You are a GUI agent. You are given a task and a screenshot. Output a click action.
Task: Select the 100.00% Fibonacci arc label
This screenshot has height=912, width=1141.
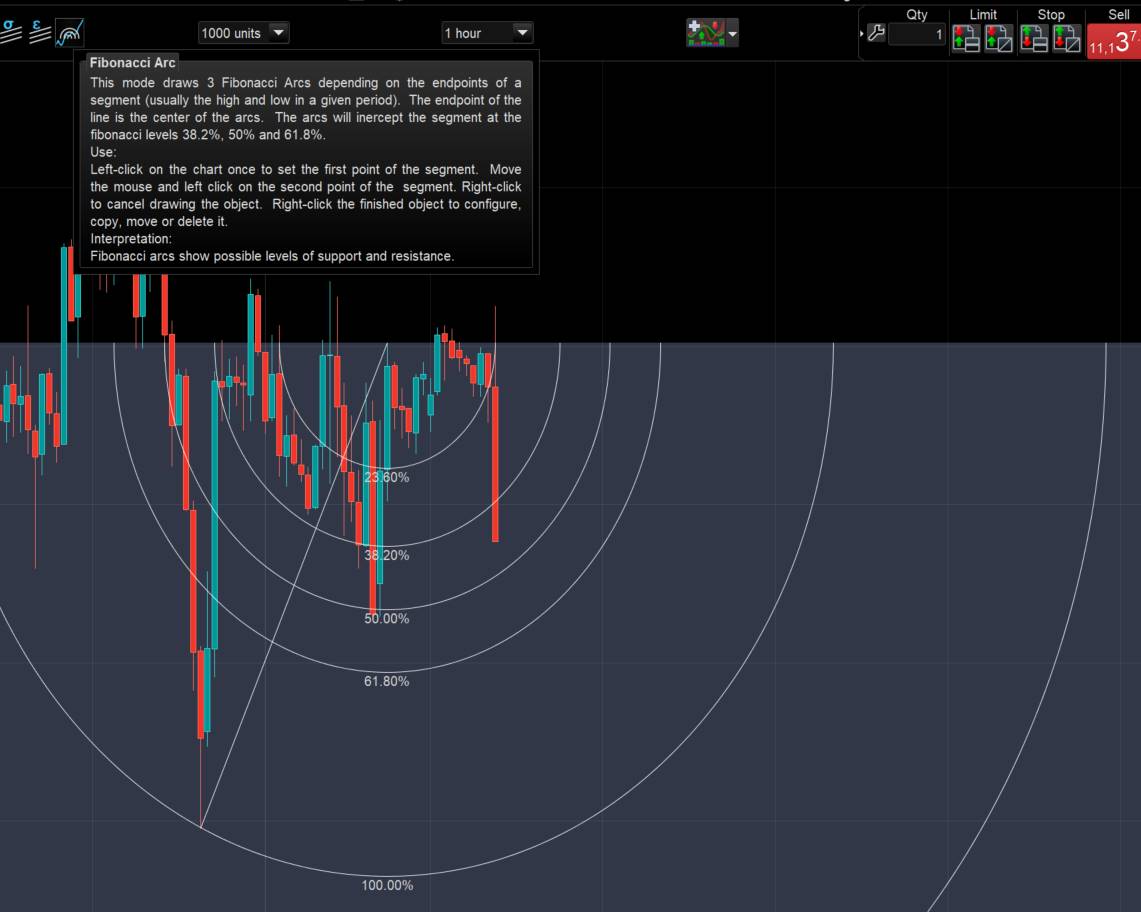[387, 885]
